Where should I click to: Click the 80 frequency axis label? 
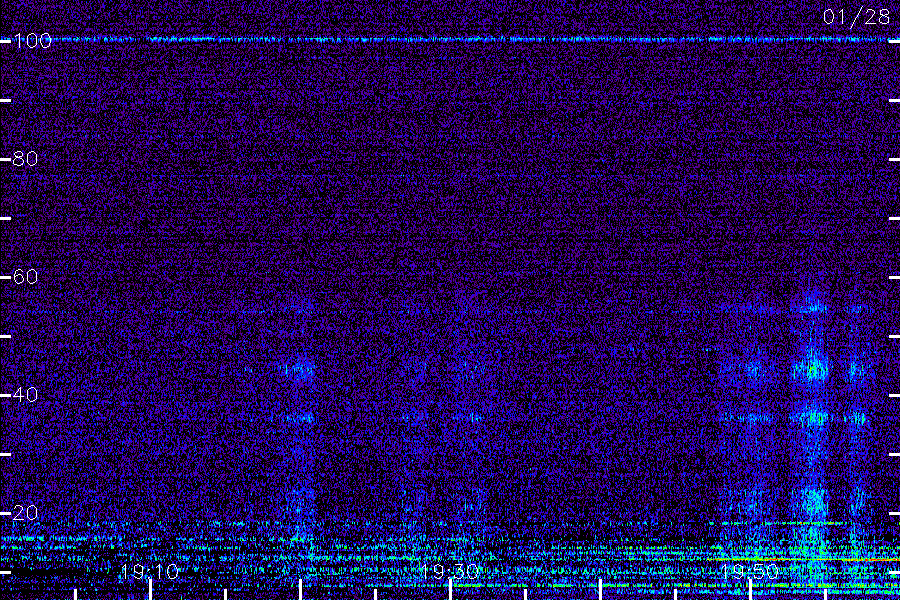tap(25, 159)
